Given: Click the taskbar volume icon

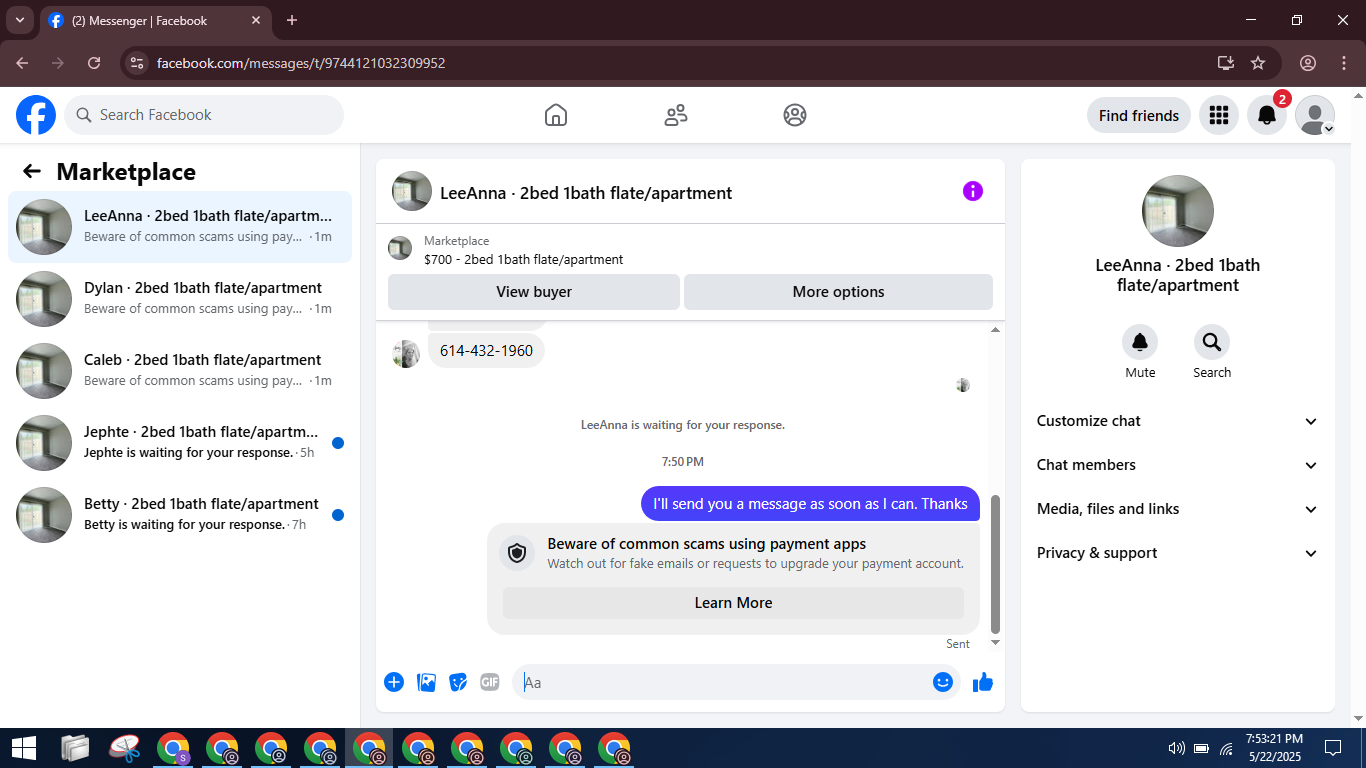Looking at the screenshot, I should (x=1176, y=748).
